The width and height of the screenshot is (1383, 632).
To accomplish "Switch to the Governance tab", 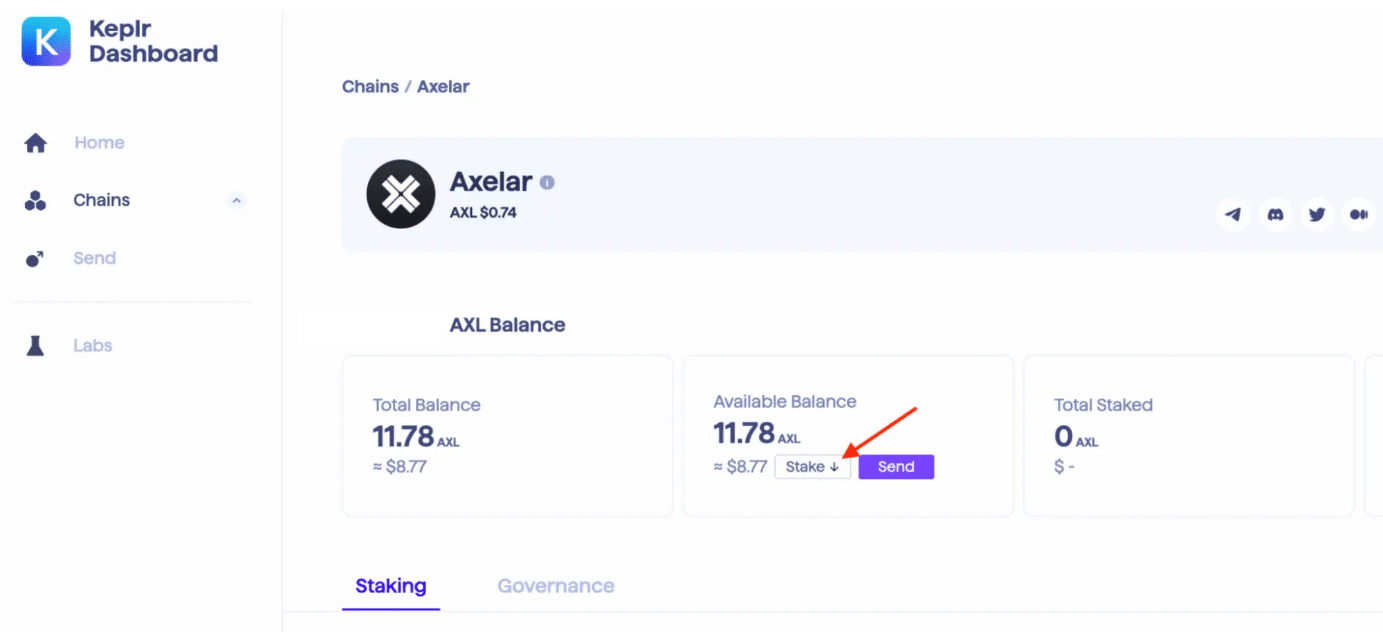I will pos(555,586).
